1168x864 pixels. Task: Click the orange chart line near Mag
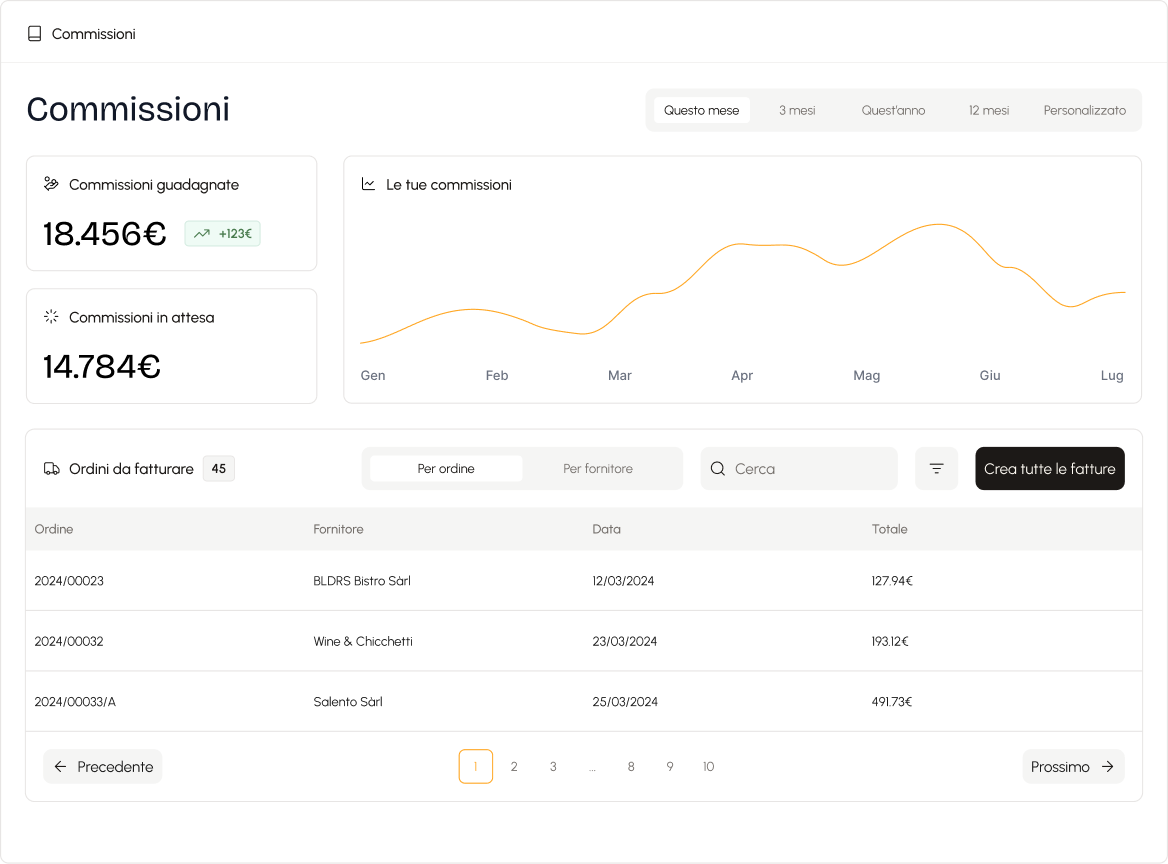tap(866, 256)
